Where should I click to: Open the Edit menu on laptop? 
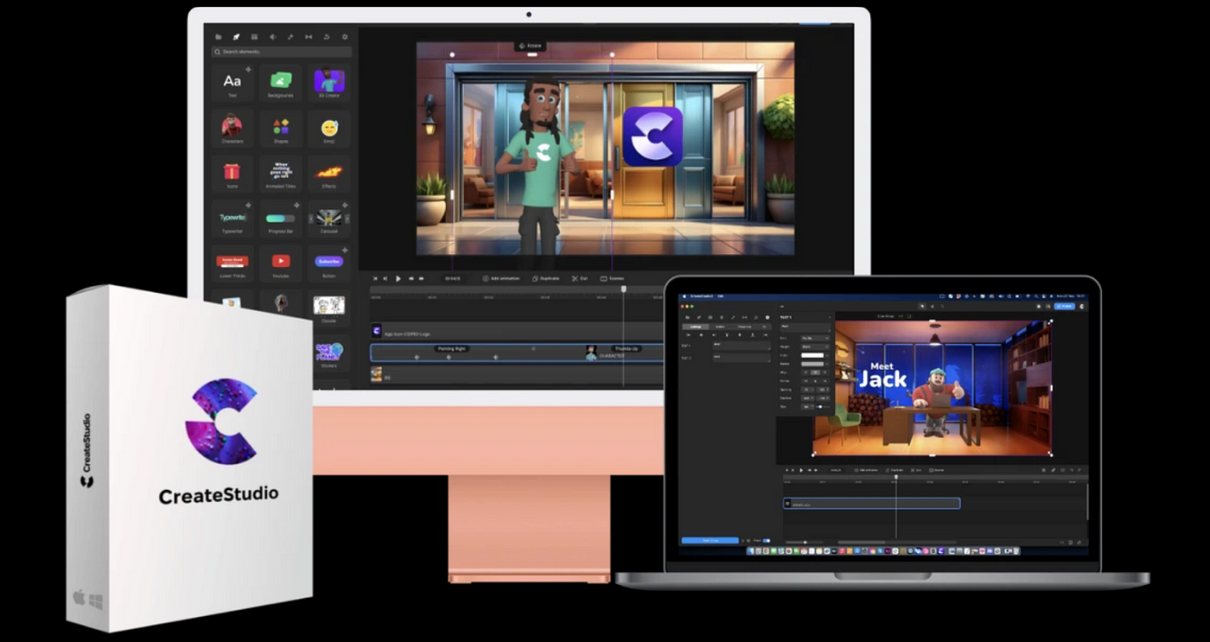721,296
